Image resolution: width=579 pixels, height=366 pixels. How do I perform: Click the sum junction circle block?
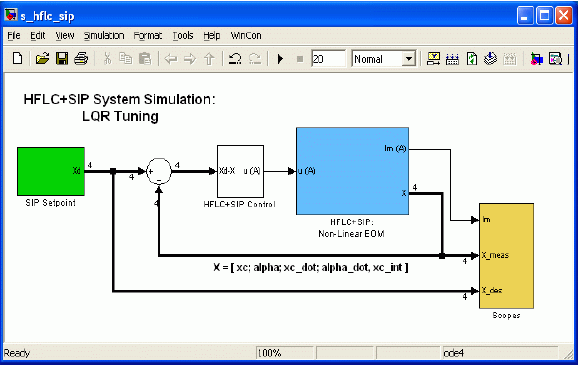pyautogui.click(x=159, y=171)
